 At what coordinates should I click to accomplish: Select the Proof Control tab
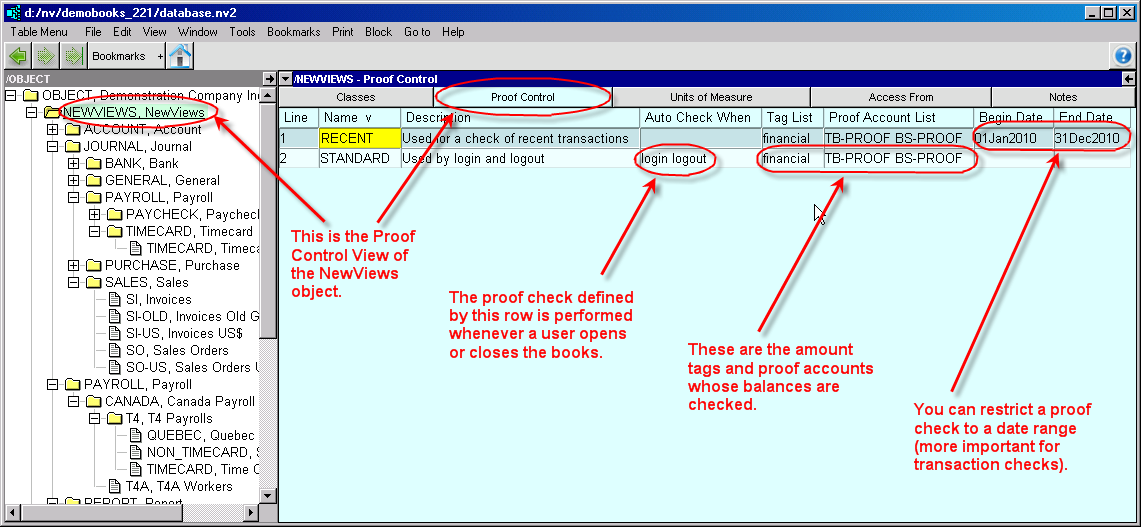522,97
